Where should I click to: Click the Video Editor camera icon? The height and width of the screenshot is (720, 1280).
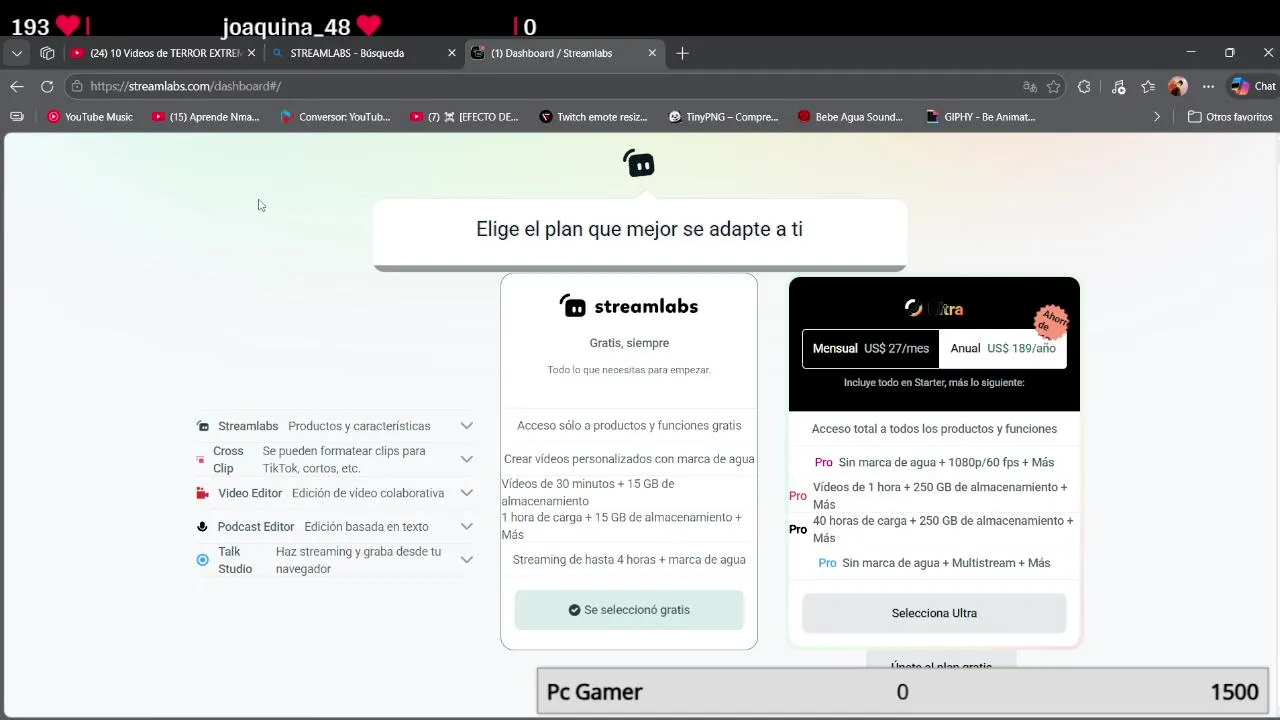pyautogui.click(x=202, y=493)
